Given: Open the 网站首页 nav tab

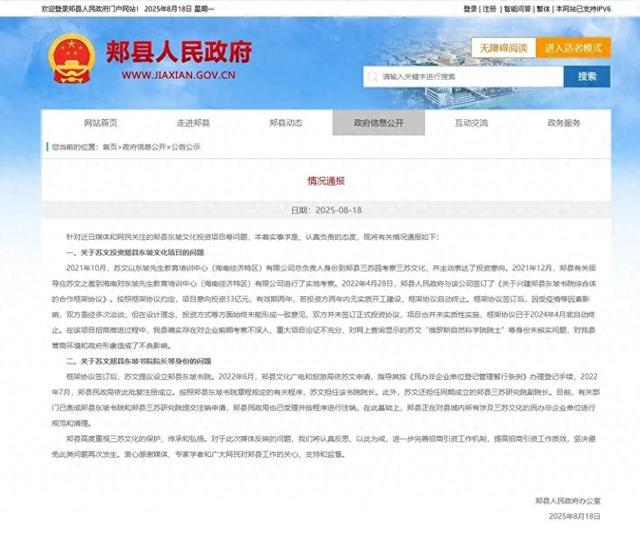Looking at the screenshot, I should 100,123.
